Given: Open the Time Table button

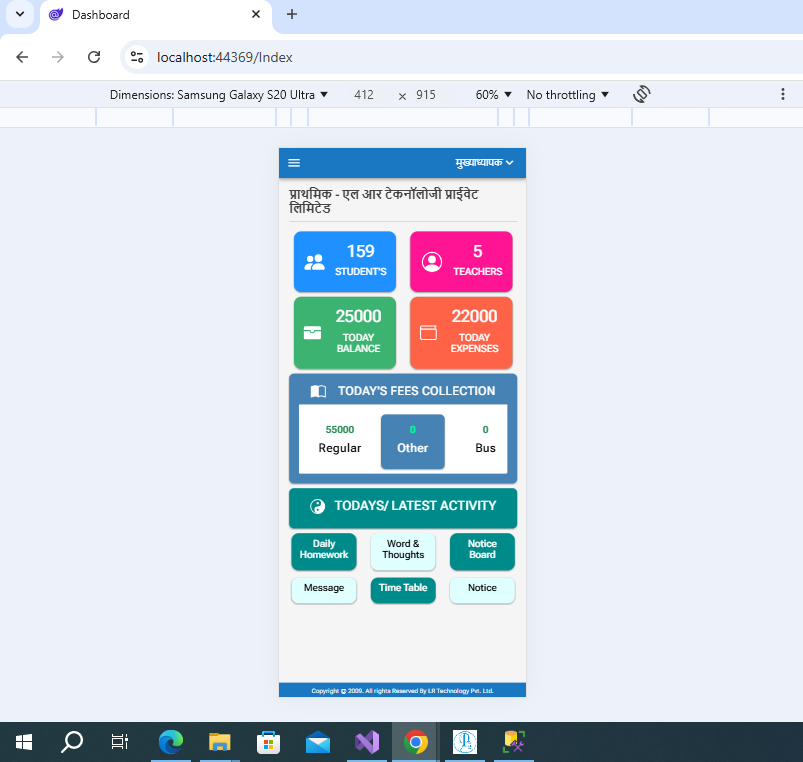Looking at the screenshot, I should click(403, 589).
